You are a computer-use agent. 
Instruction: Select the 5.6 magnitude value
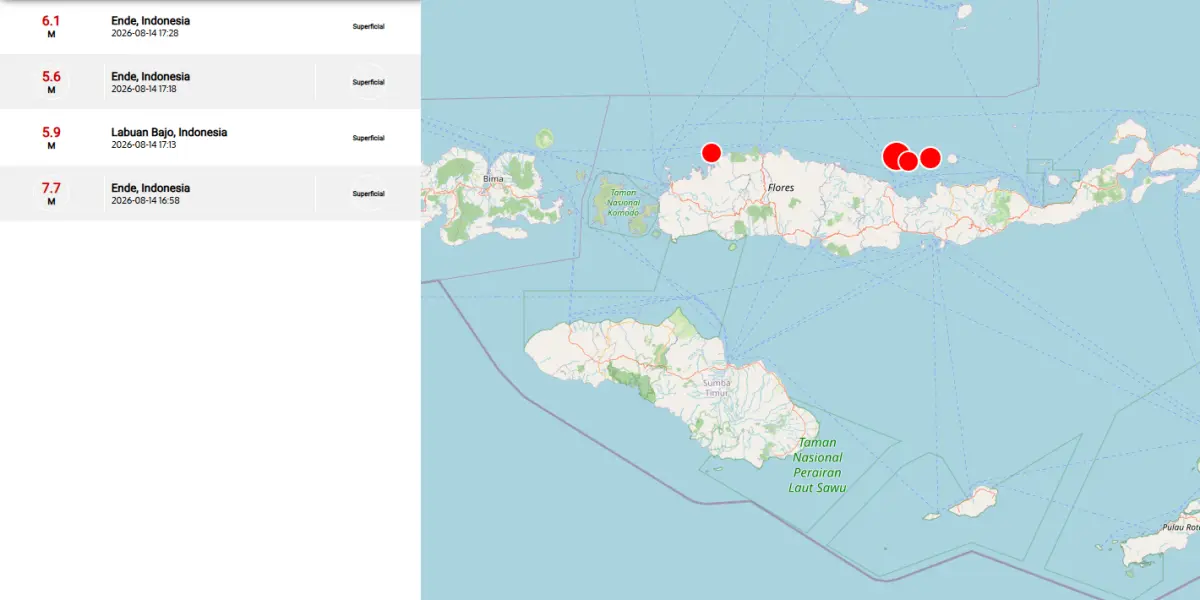(x=51, y=76)
